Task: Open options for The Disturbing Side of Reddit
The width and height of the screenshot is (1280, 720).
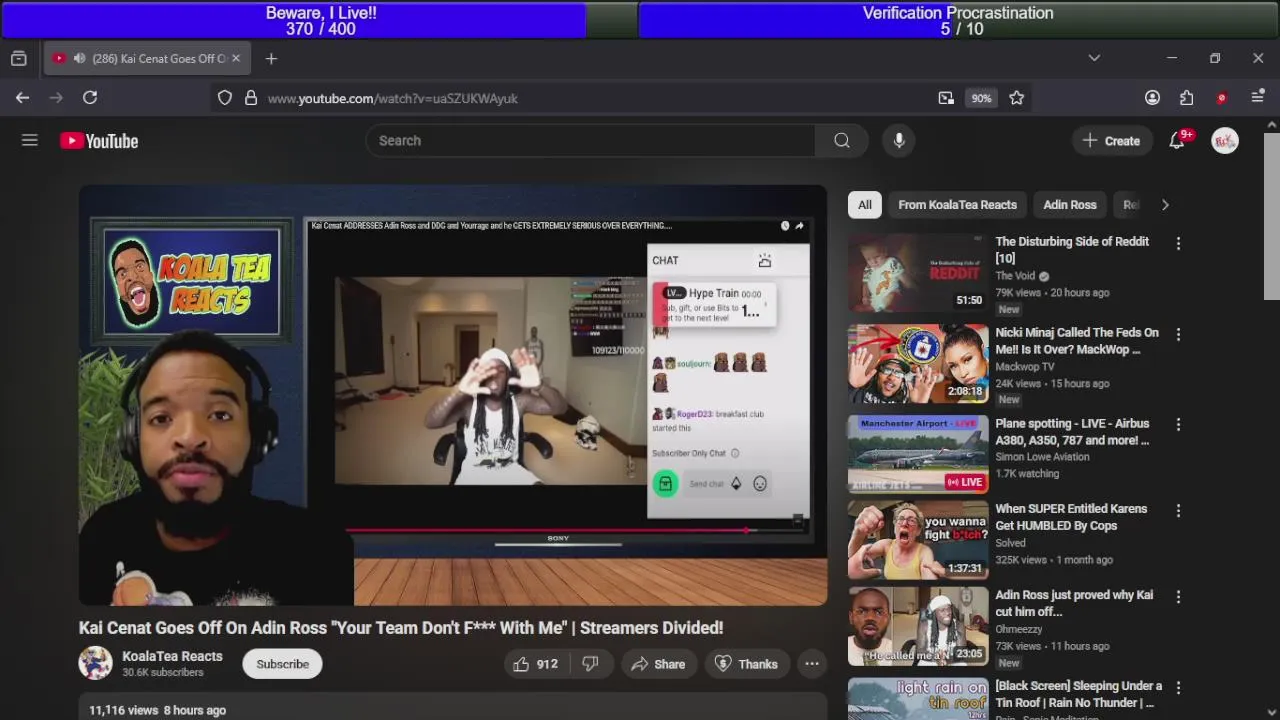Action: tap(1178, 243)
